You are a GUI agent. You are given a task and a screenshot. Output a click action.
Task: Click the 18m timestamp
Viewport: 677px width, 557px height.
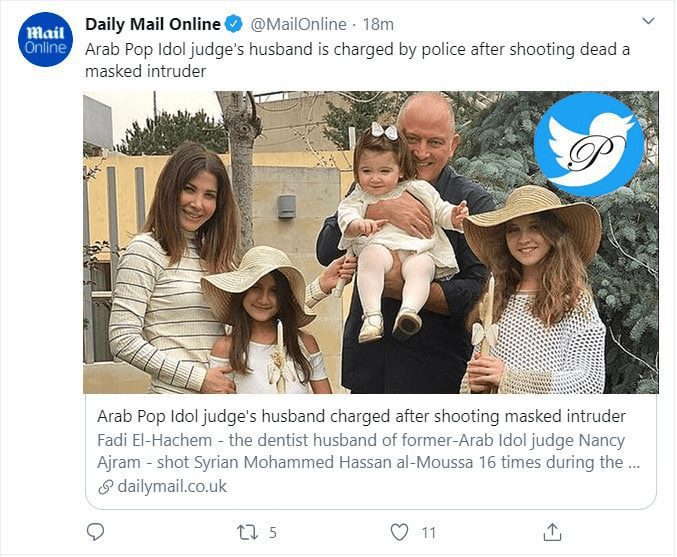pyautogui.click(x=379, y=24)
